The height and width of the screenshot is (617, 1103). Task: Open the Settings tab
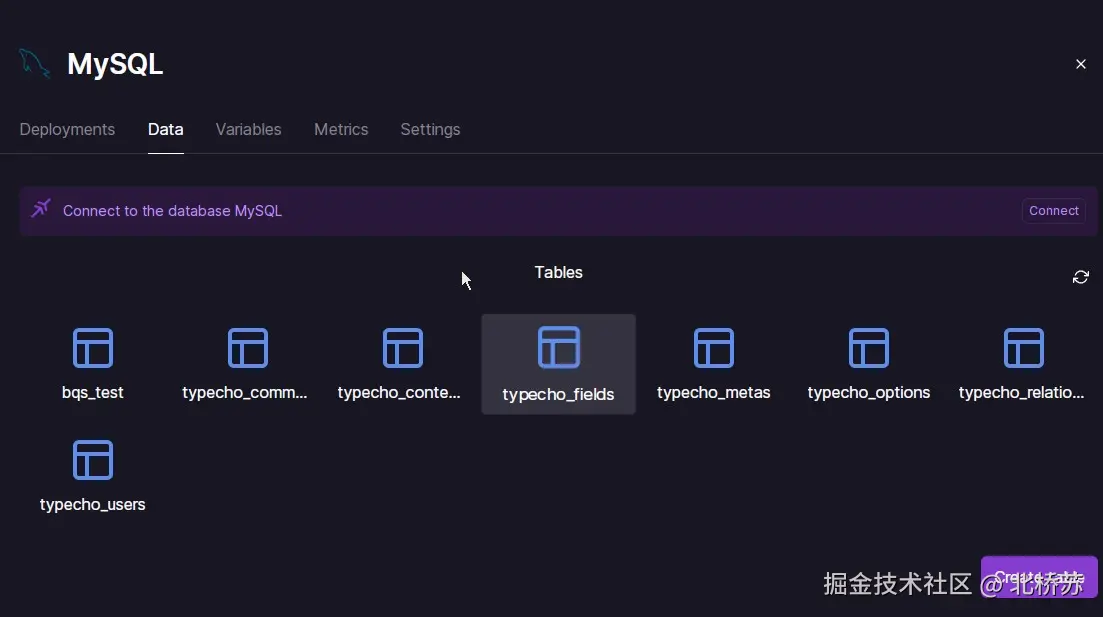431,129
